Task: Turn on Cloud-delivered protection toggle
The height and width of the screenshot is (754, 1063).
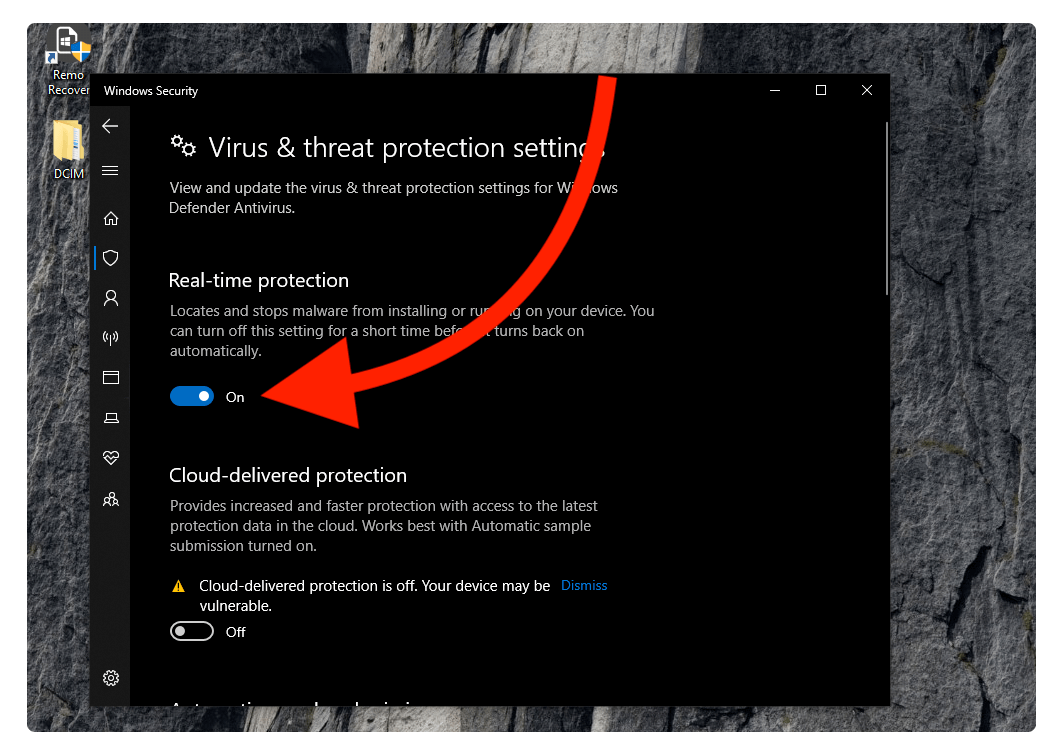Action: [192, 631]
